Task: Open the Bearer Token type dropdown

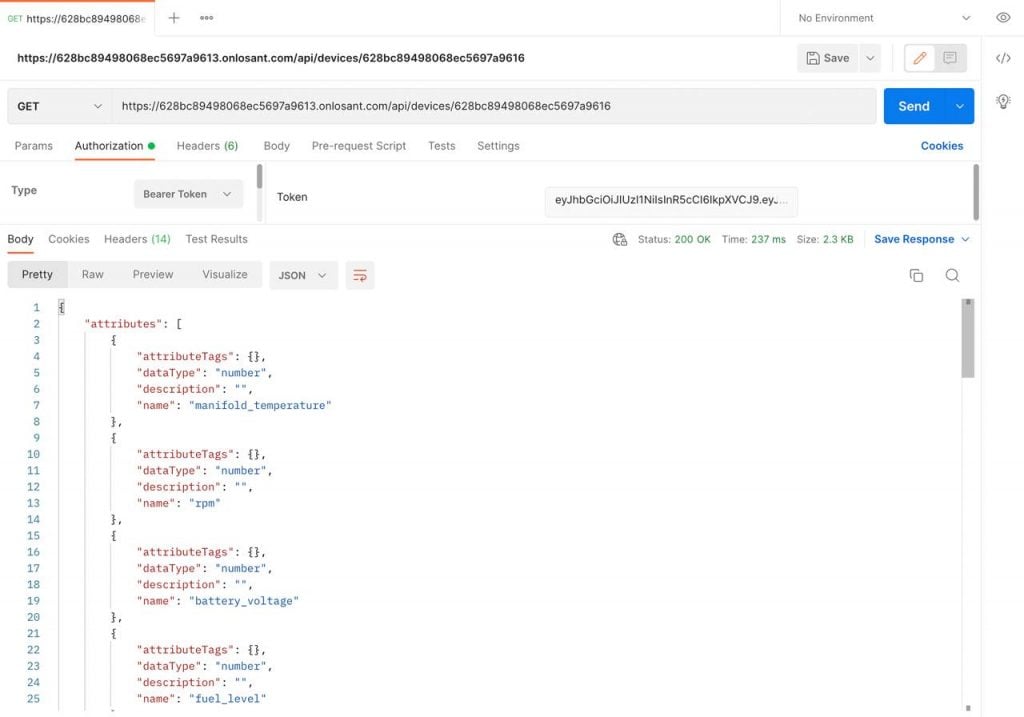Action: 187,194
